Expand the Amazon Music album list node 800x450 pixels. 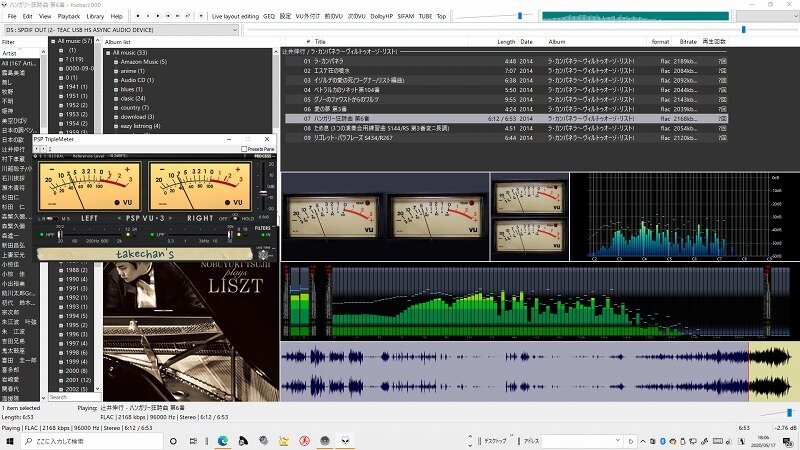point(116,62)
